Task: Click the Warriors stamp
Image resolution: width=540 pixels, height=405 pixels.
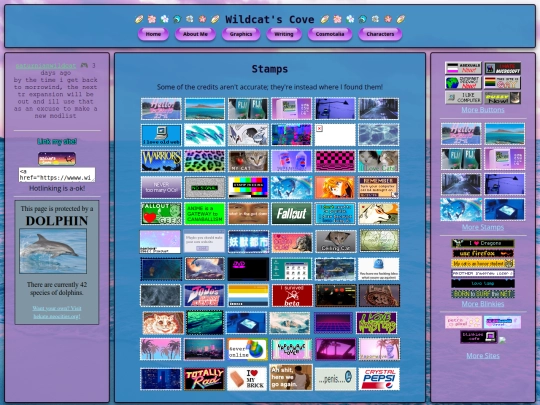Action: pos(161,161)
